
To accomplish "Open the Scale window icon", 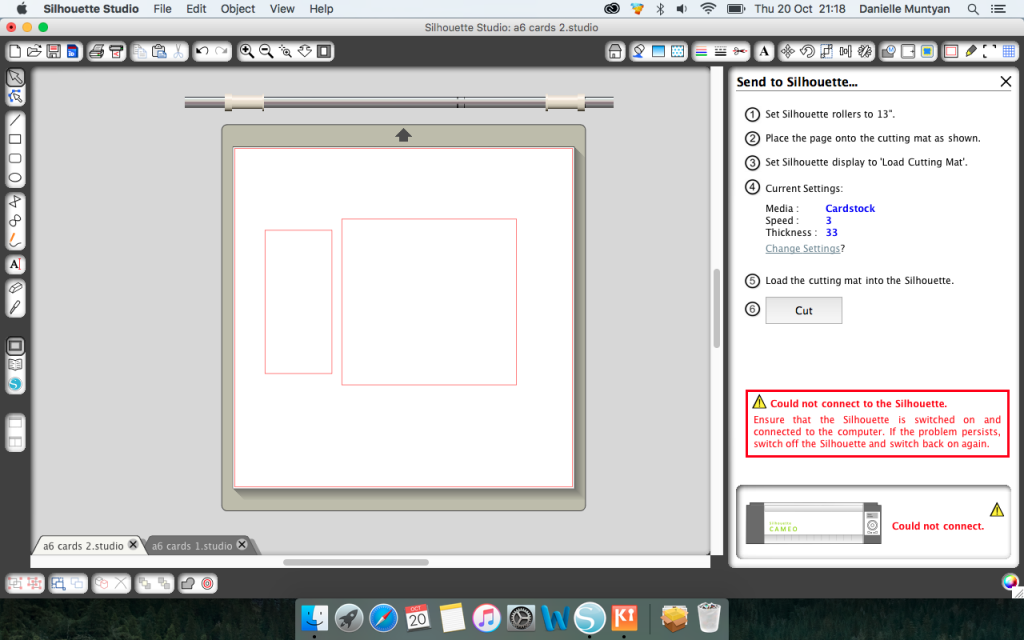I will pos(826,51).
